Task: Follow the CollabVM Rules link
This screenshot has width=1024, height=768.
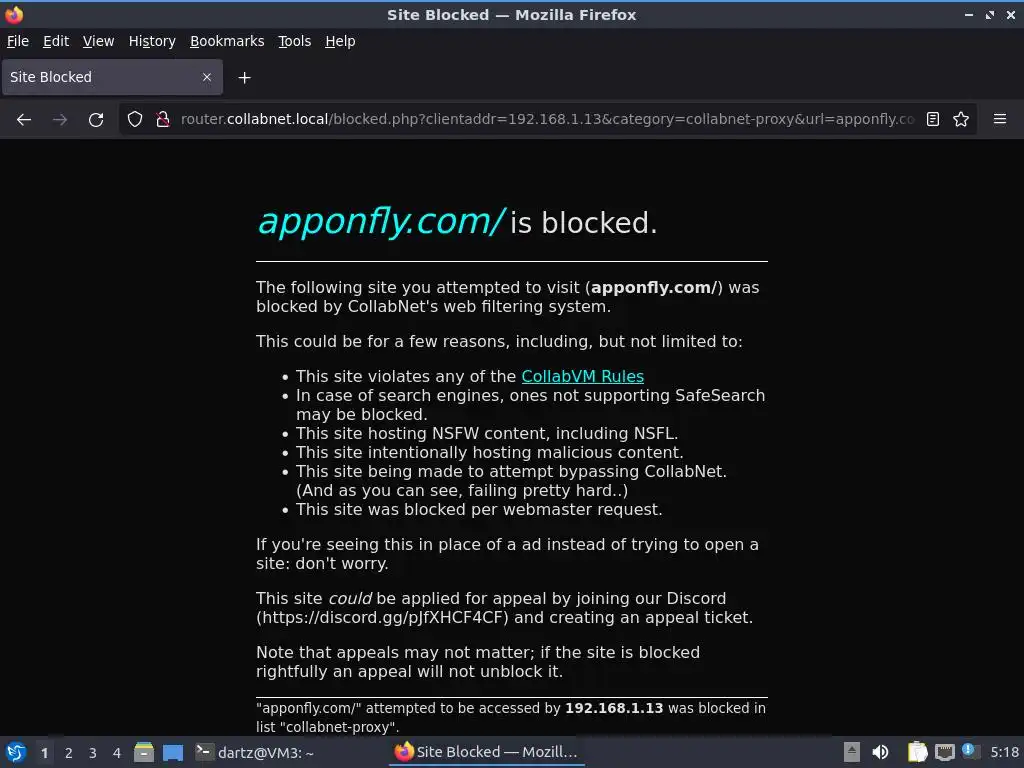Action: tap(583, 377)
